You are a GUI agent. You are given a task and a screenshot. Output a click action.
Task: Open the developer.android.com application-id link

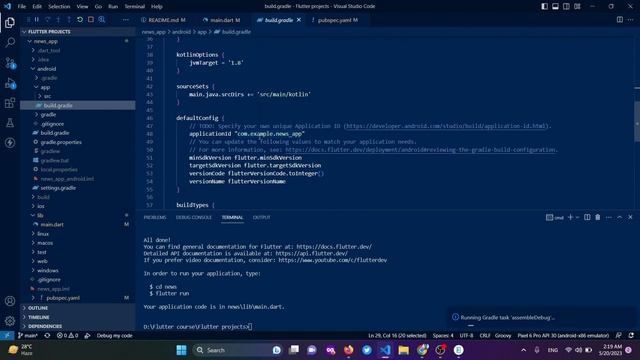point(446,126)
